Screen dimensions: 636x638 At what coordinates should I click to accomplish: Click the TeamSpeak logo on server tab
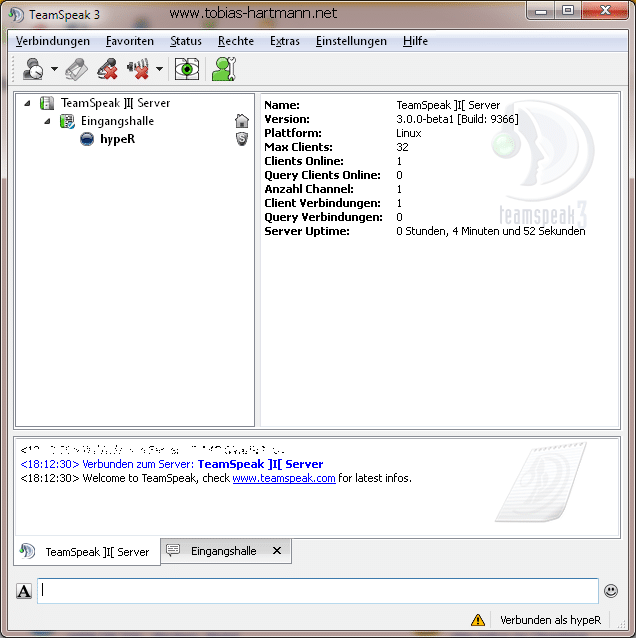[x=27, y=551]
